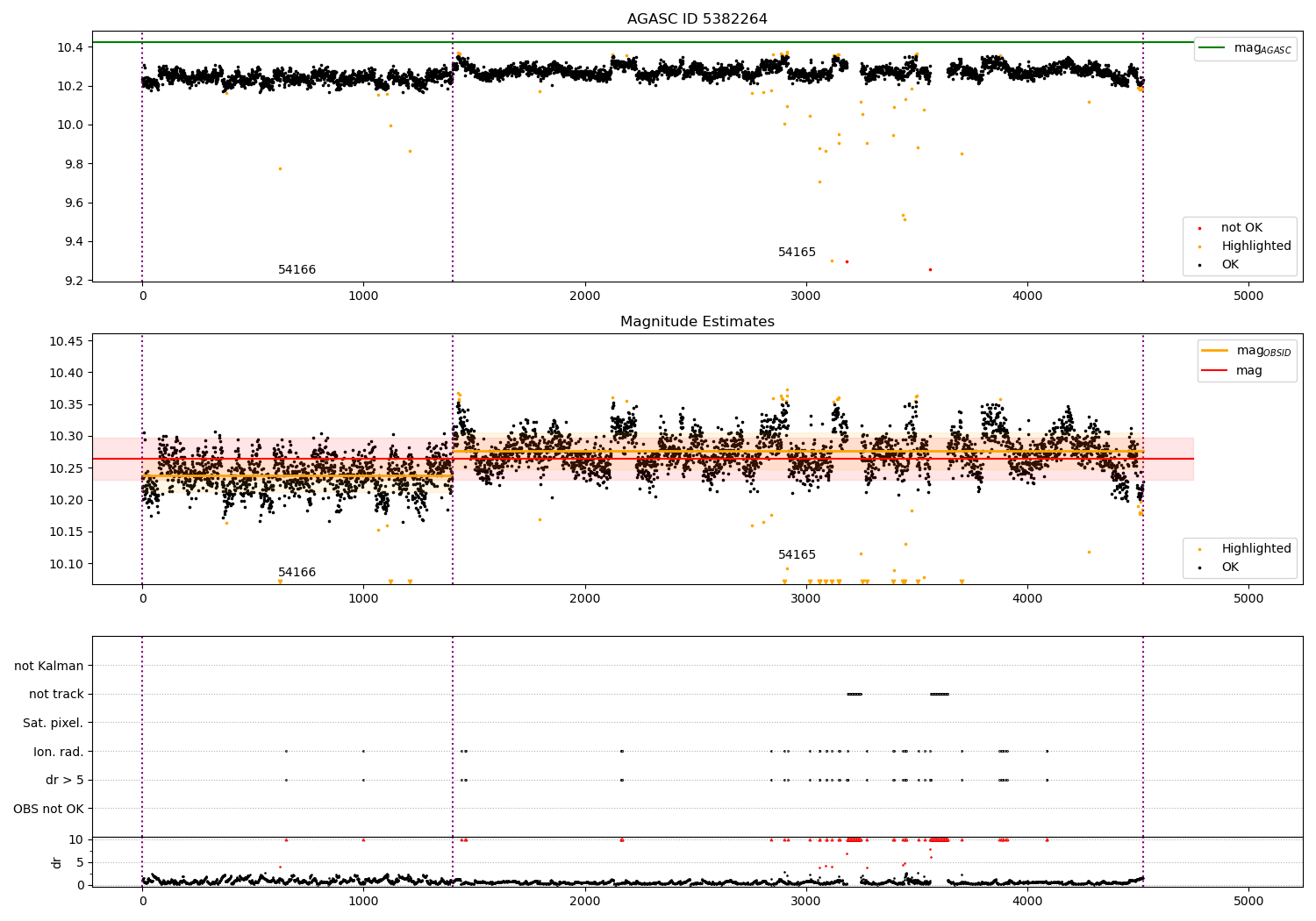Click the 'Sat. pixel.' row label
The image size is (1316, 921).
click(54, 724)
